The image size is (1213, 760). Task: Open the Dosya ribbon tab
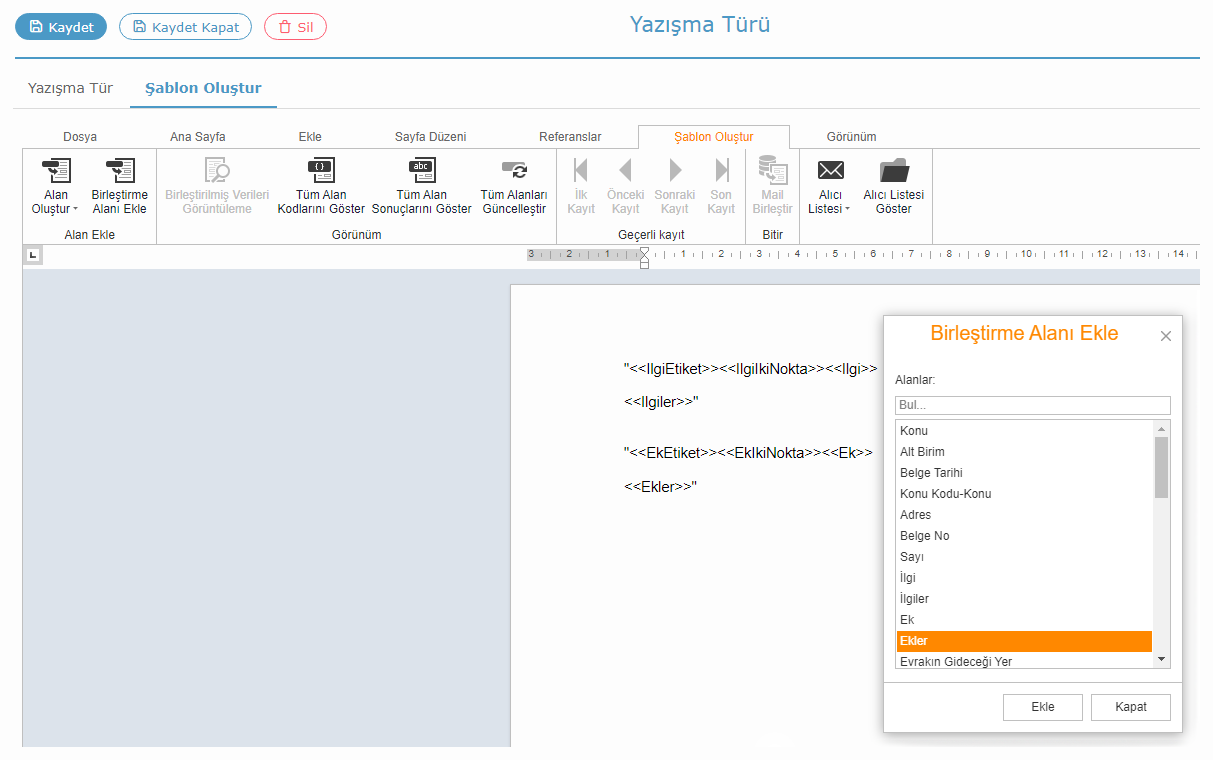point(80,137)
